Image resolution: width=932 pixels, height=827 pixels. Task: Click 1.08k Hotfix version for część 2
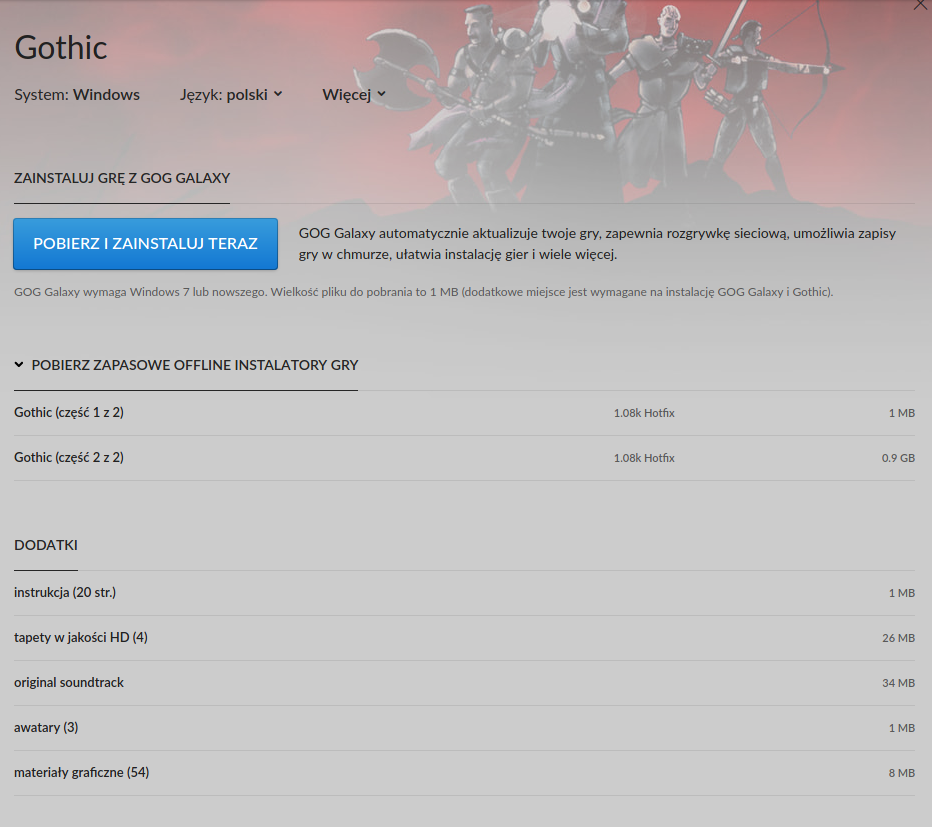pos(644,458)
